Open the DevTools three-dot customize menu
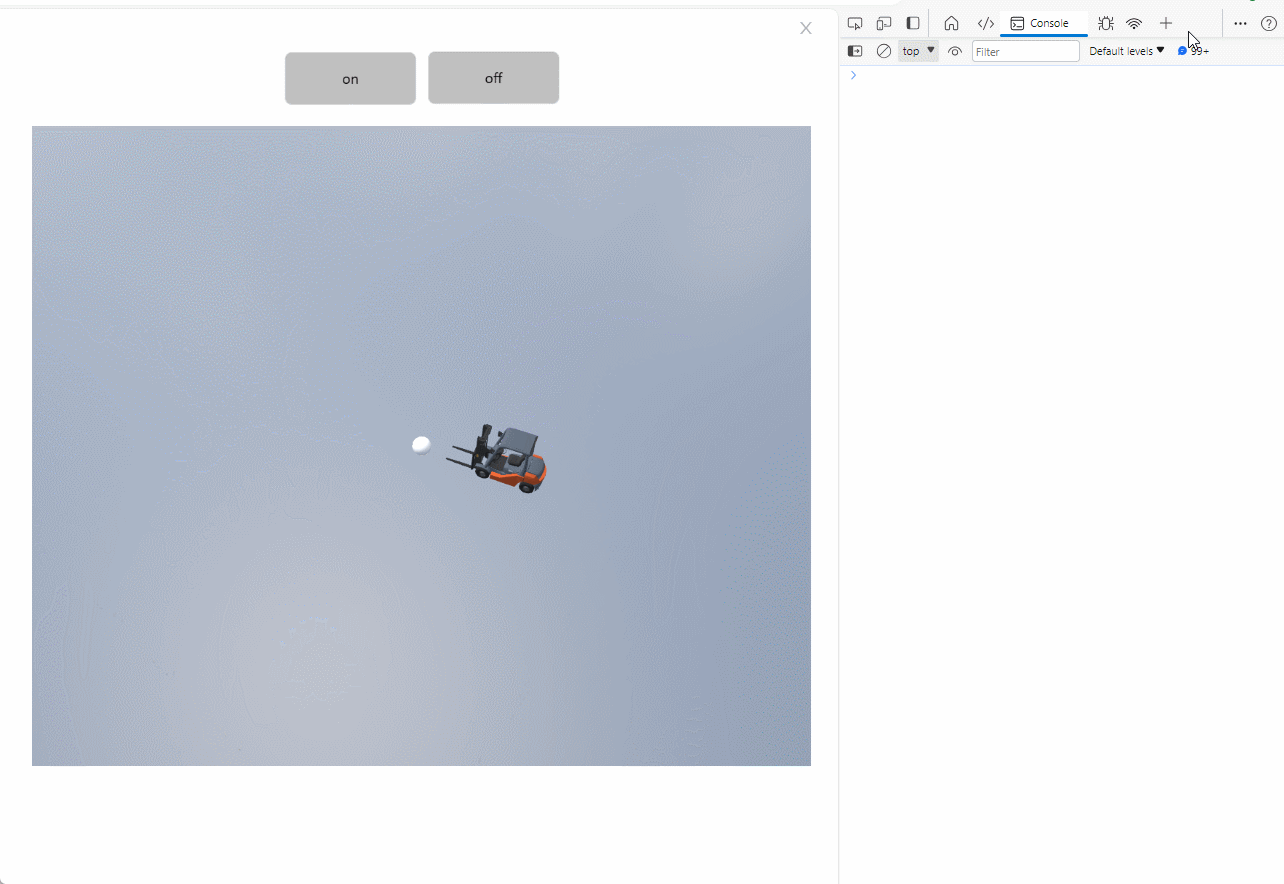Viewport: 1284px width, 884px height. (x=1240, y=23)
